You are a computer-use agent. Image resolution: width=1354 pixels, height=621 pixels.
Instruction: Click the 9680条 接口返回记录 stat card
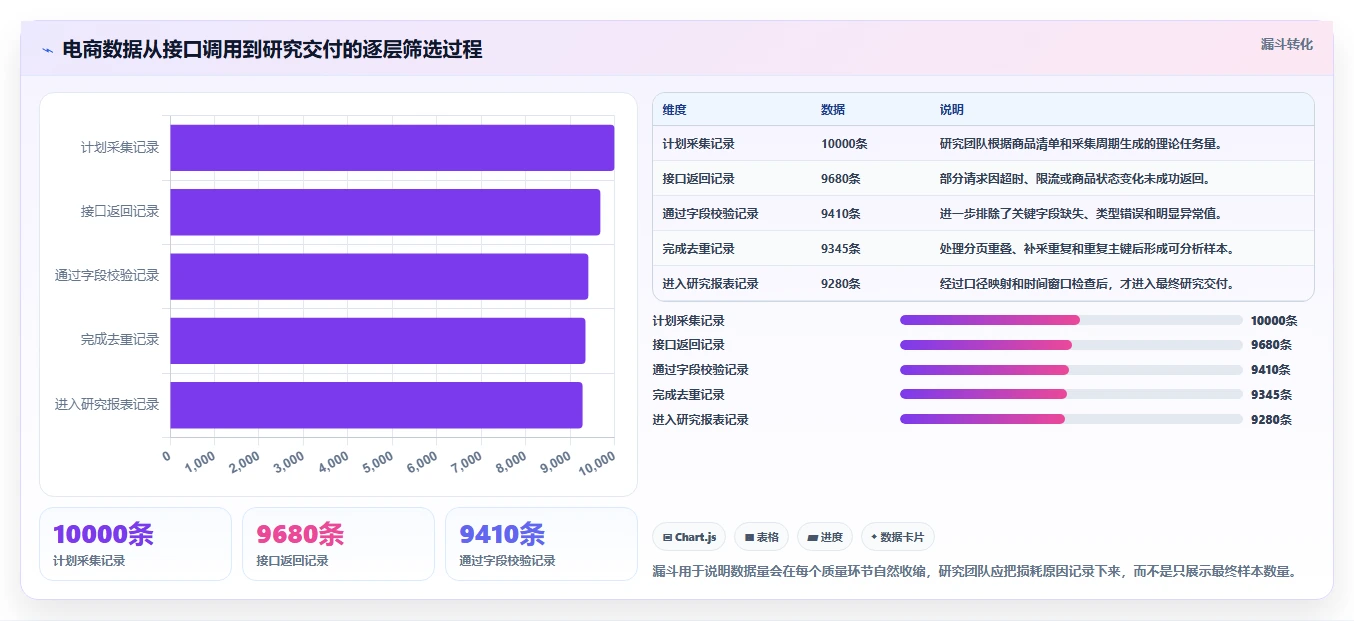338,544
